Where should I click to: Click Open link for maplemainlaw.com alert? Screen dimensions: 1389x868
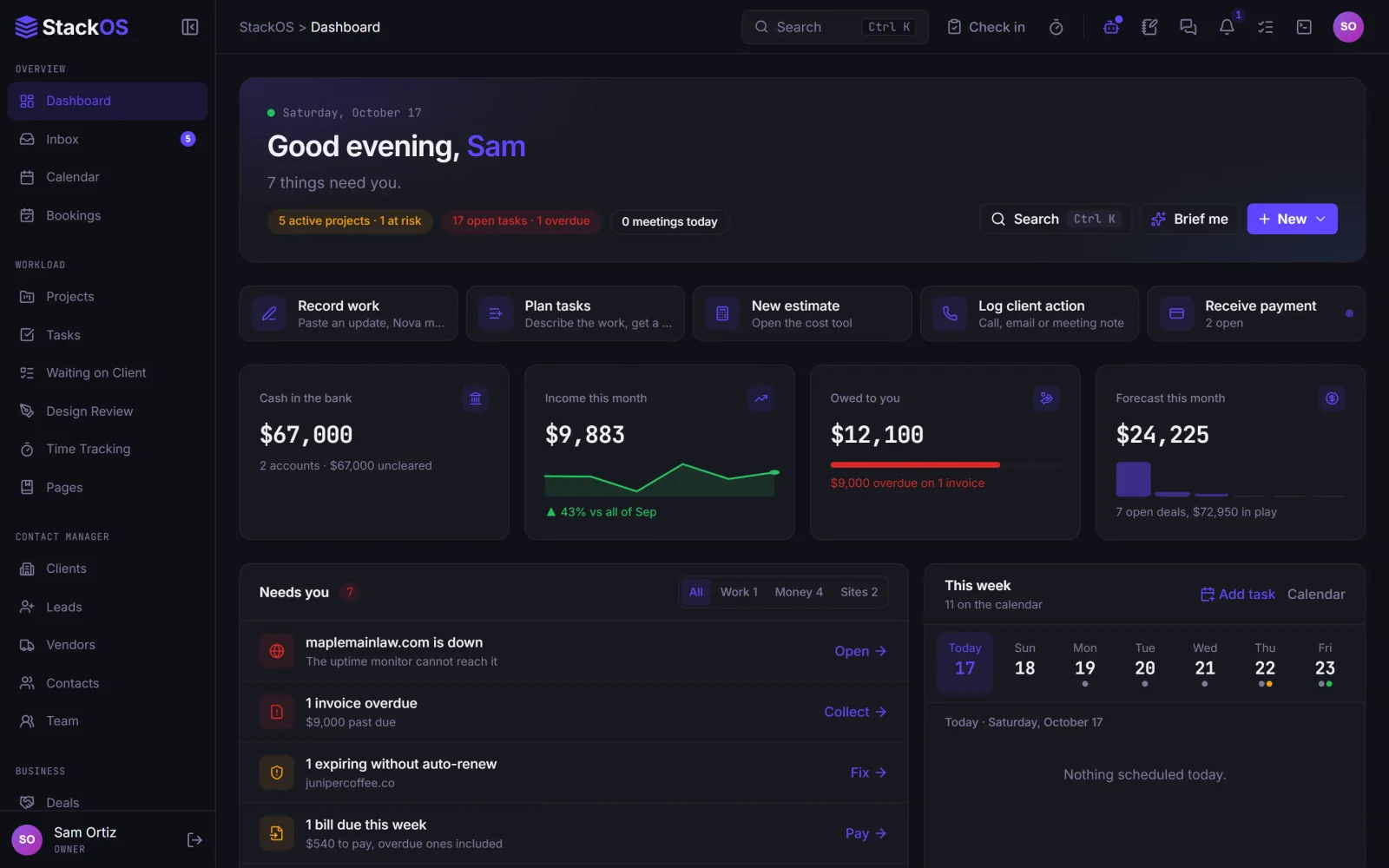860,651
